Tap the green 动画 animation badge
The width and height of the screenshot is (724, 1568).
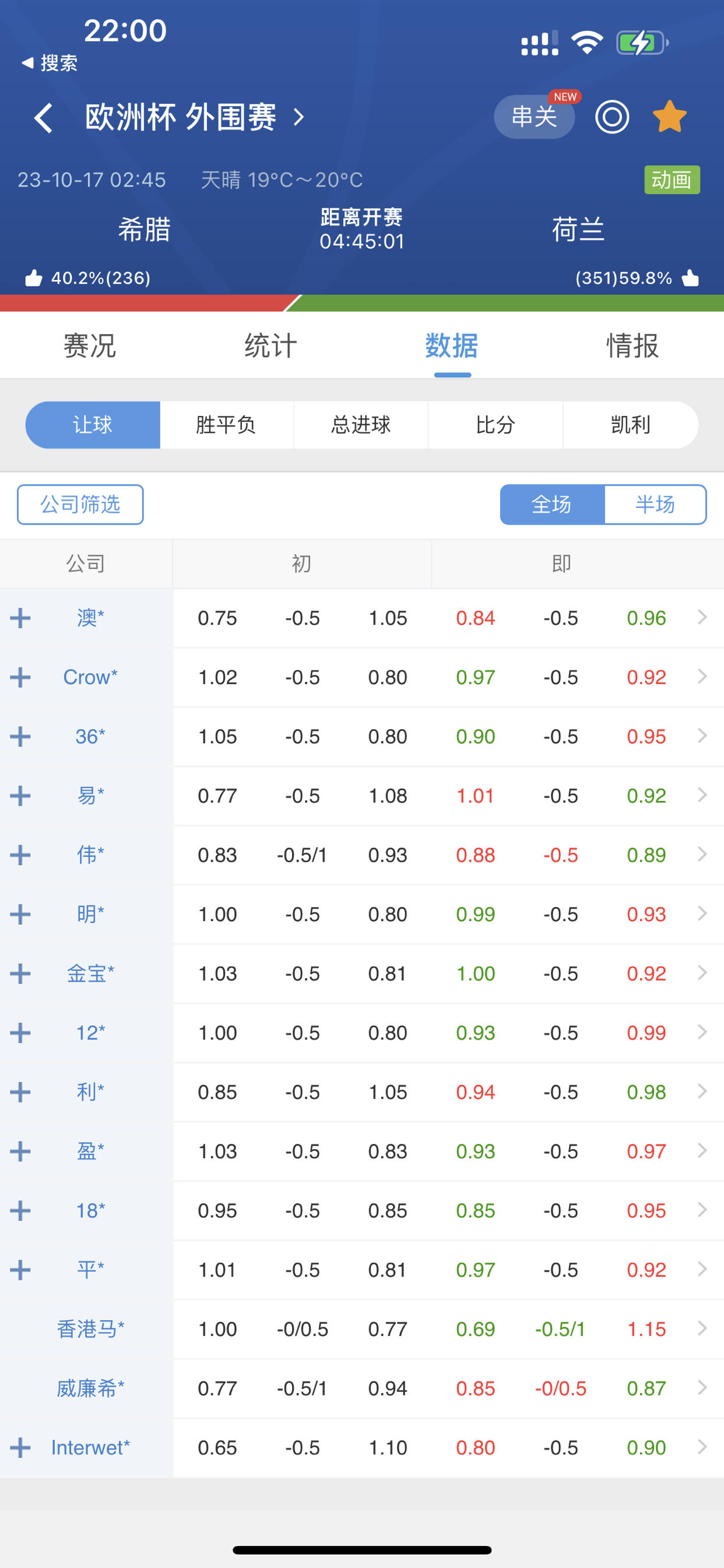pos(672,180)
